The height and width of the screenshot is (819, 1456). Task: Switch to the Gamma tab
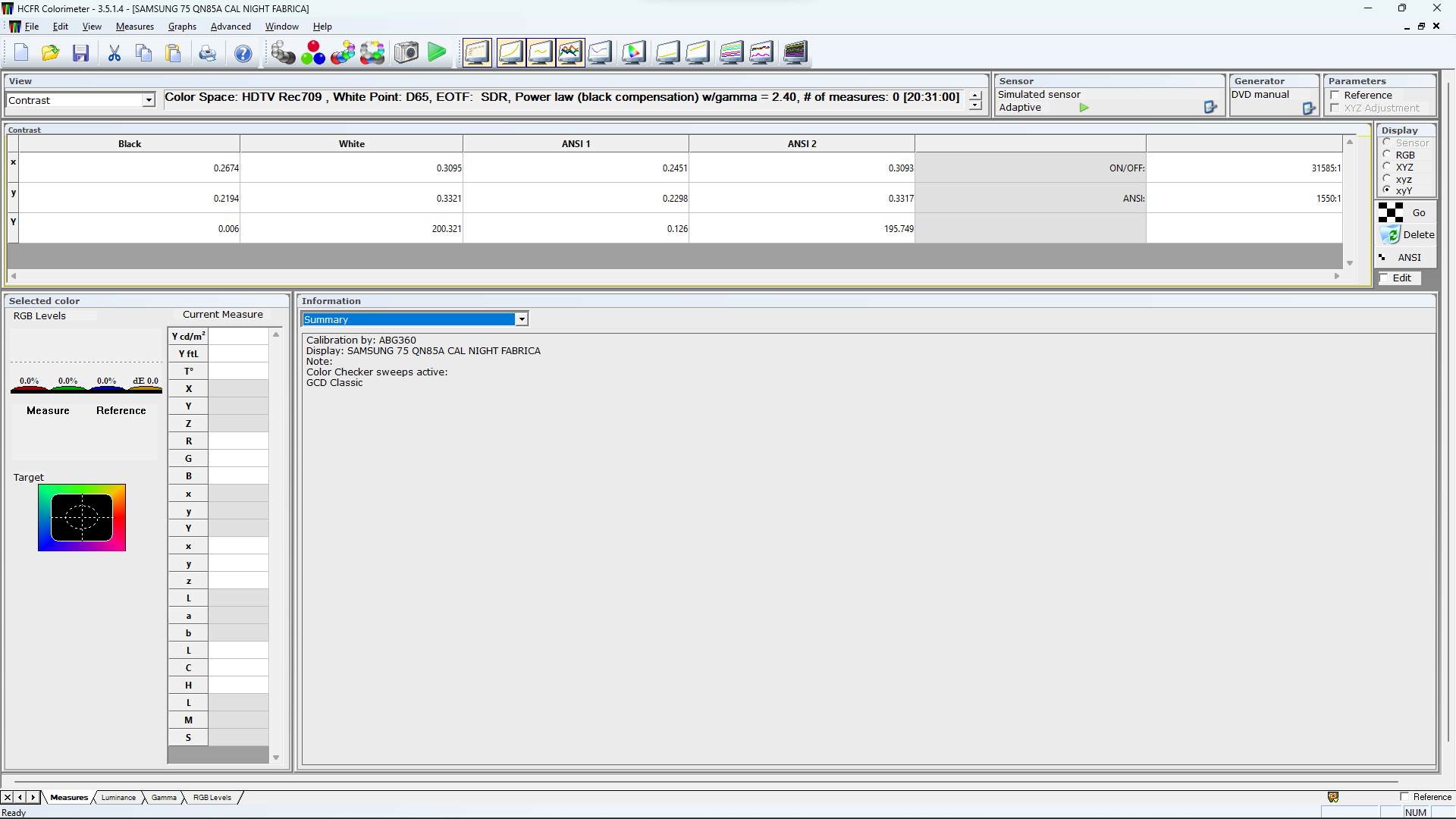point(164,797)
